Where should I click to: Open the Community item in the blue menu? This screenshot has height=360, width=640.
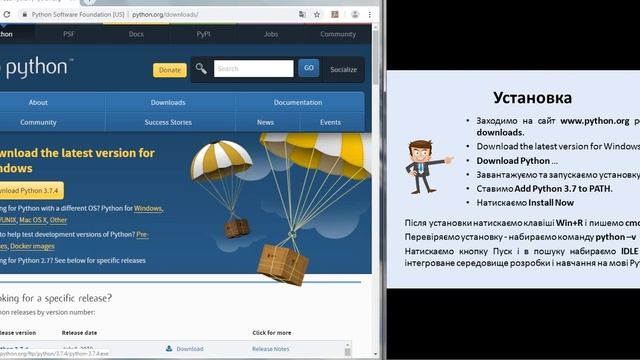pyautogui.click(x=38, y=122)
